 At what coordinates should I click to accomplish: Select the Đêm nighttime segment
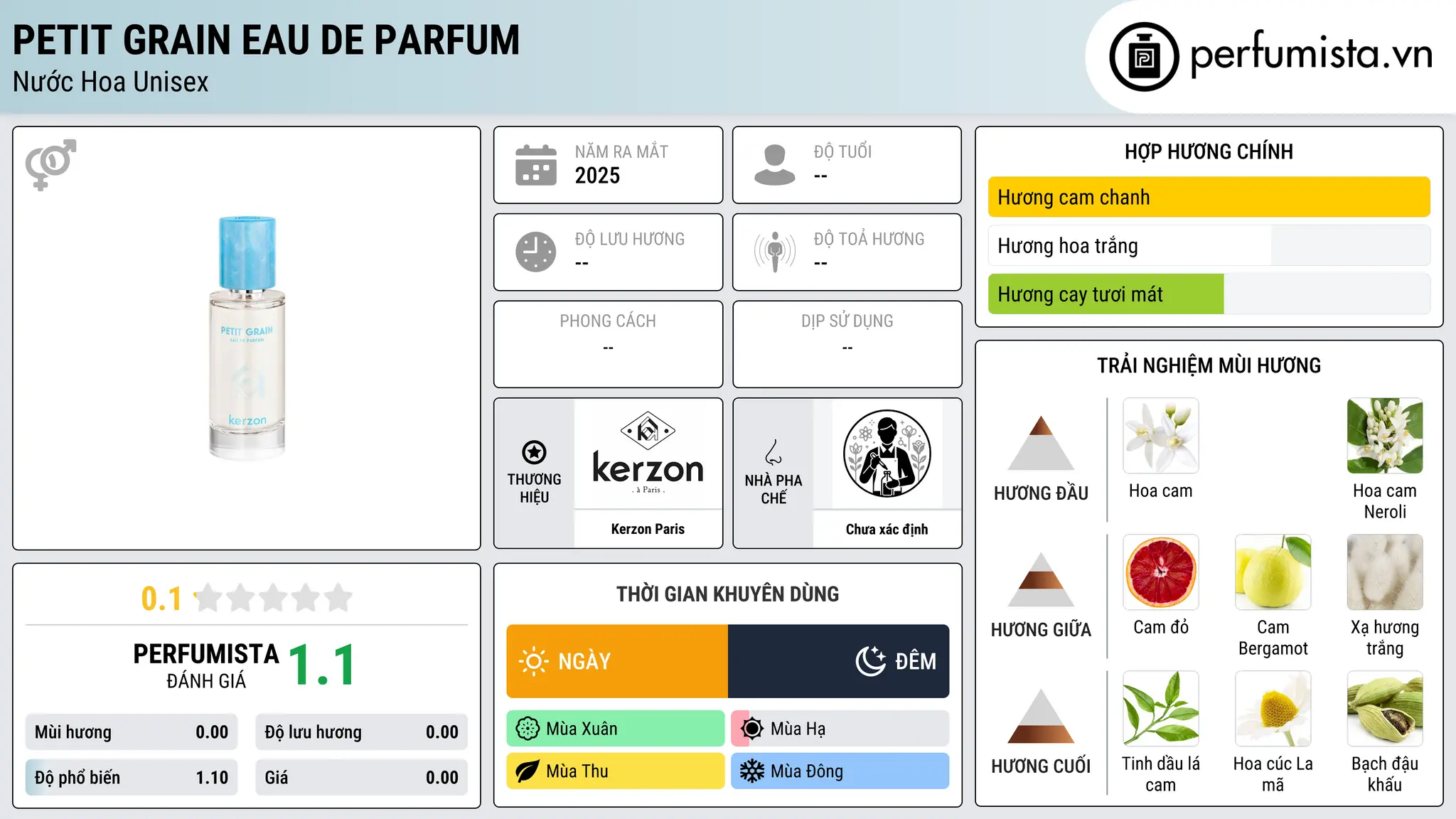click(839, 661)
